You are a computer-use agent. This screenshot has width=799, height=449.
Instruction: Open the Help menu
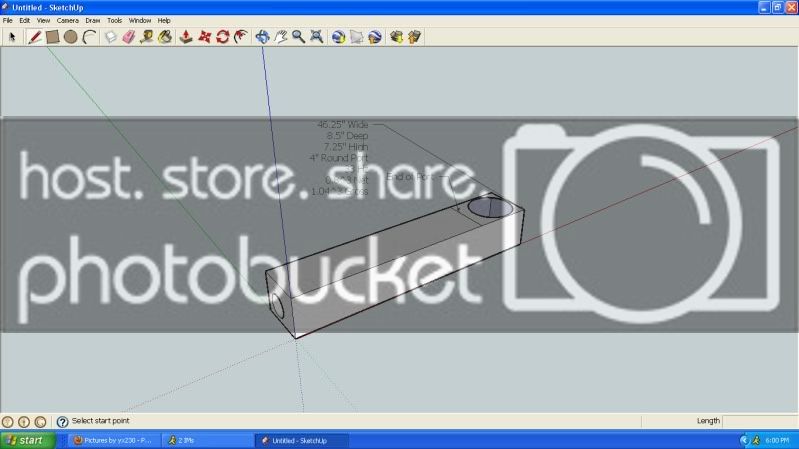[x=164, y=20]
